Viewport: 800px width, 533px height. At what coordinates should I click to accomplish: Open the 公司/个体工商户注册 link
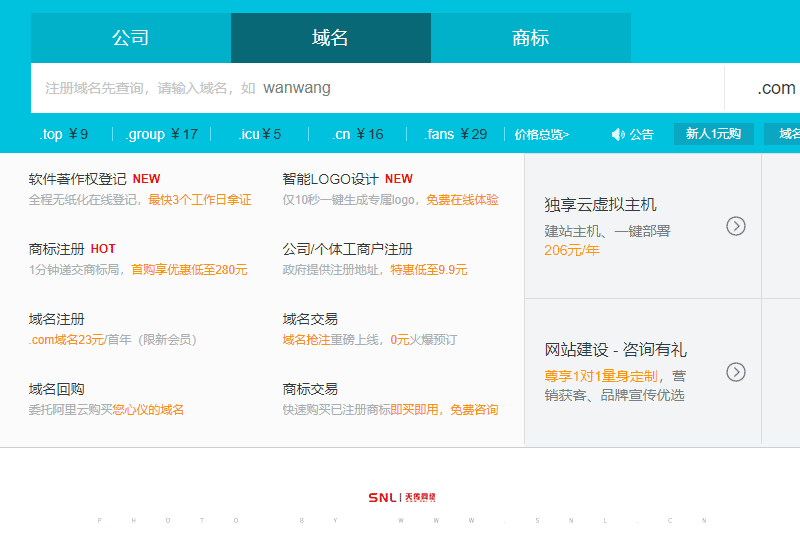(347, 249)
